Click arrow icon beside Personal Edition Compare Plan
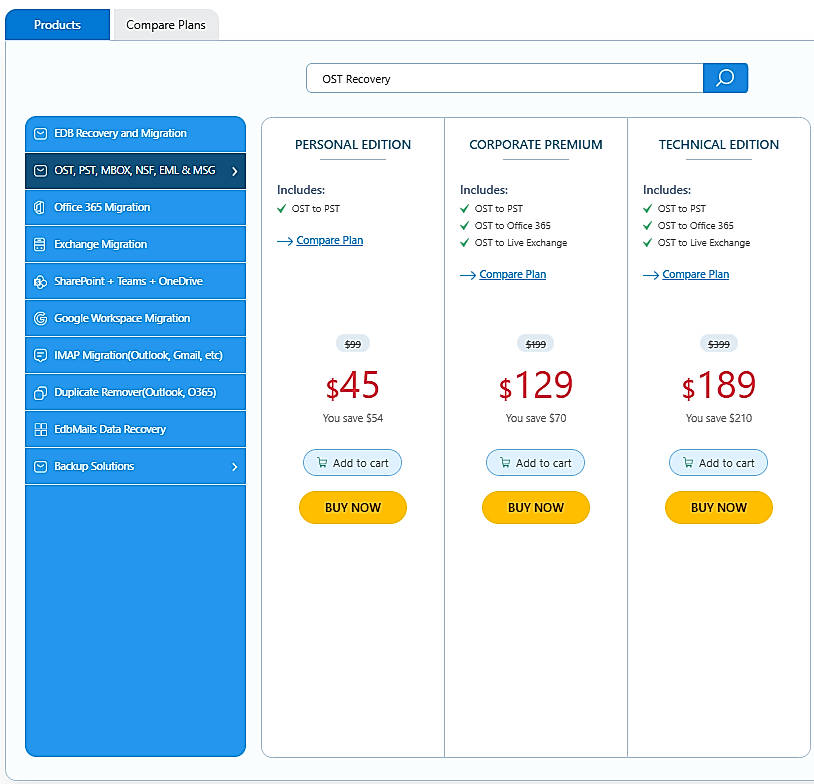Viewport: 814px width, 784px height. click(285, 241)
